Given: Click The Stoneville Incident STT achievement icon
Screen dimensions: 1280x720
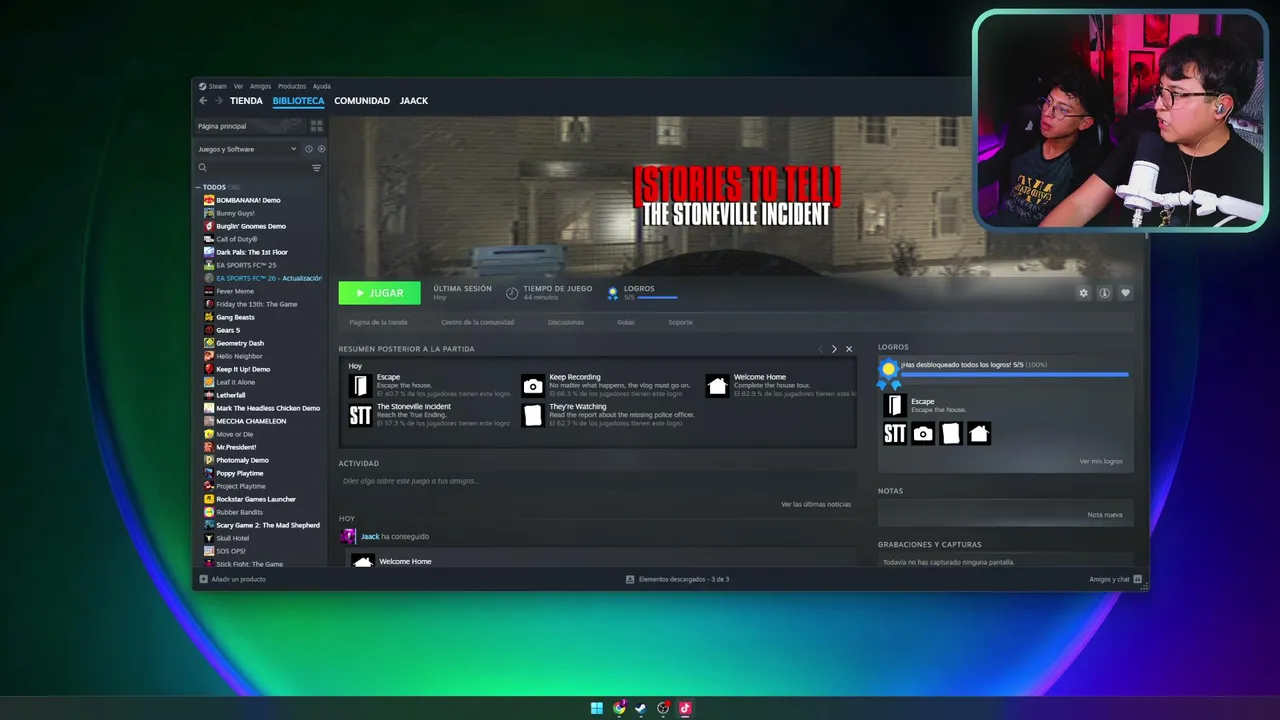Looking at the screenshot, I should tap(360, 415).
